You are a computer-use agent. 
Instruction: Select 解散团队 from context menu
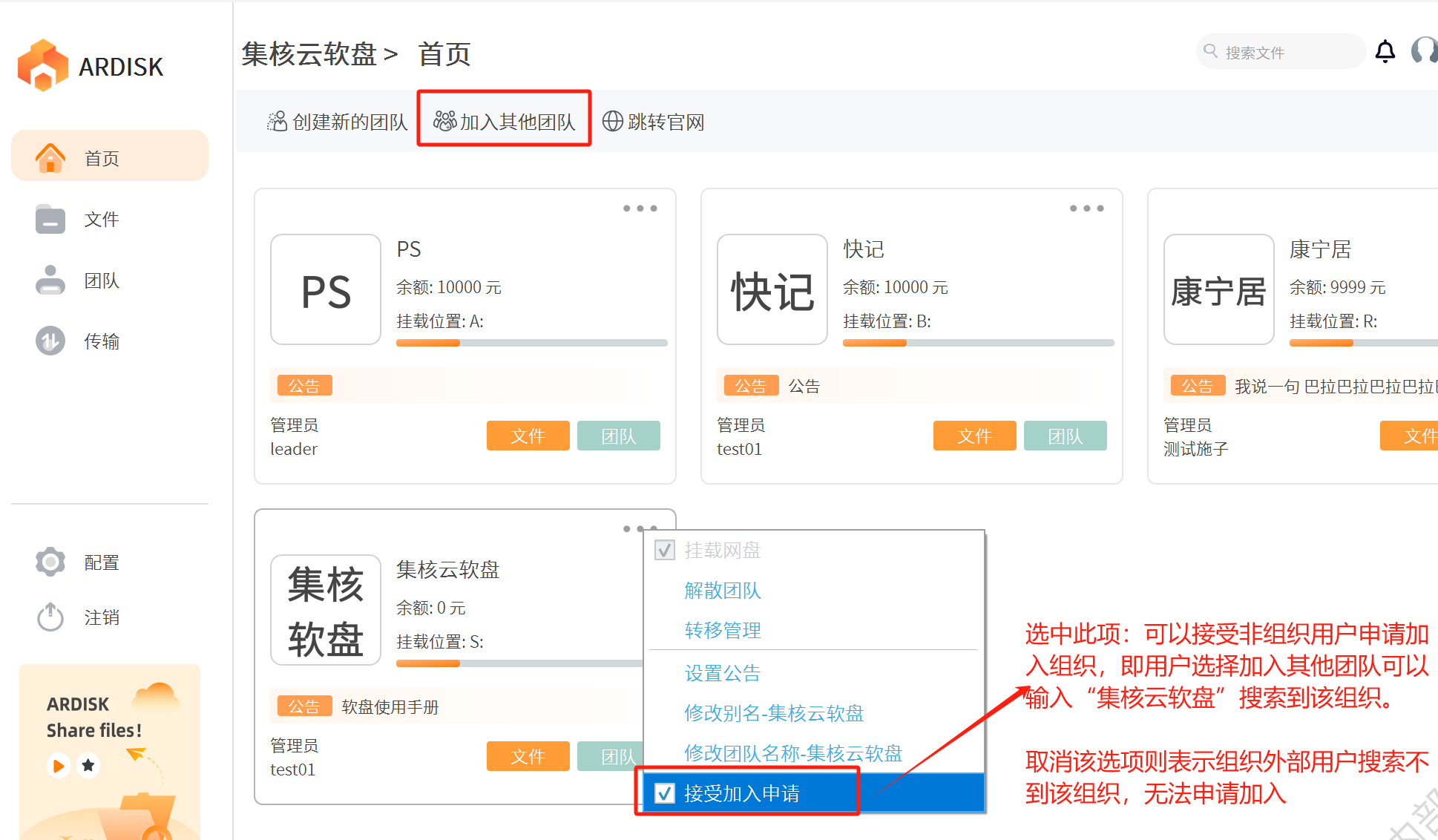[x=722, y=591]
